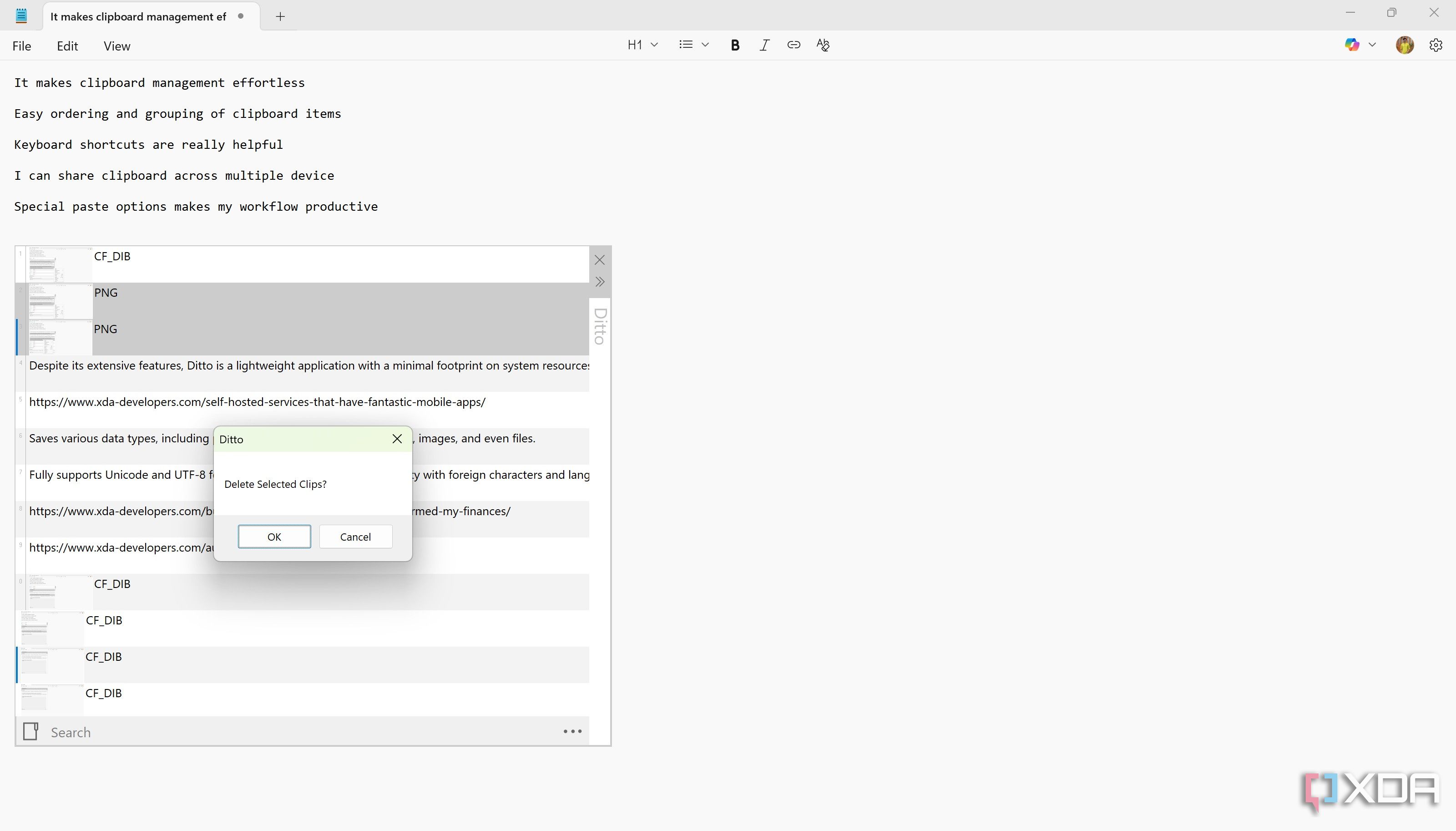
Task: Expand the list style dropdown arrow
Action: (x=705, y=45)
